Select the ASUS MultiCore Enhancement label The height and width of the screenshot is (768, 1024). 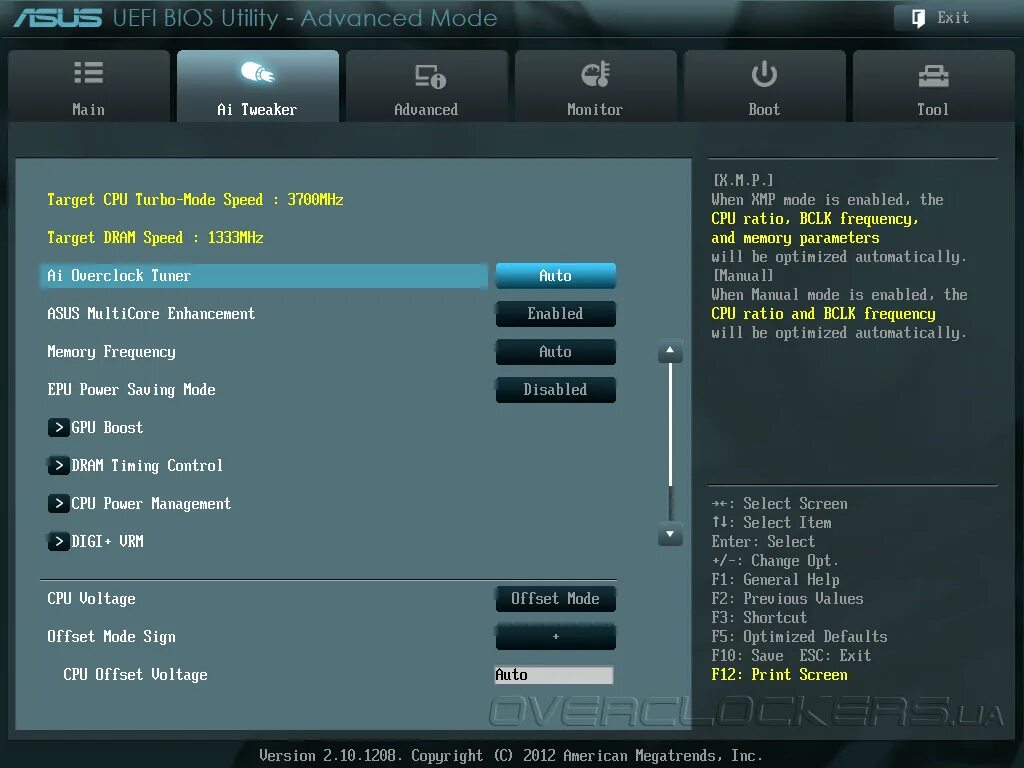click(151, 313)
